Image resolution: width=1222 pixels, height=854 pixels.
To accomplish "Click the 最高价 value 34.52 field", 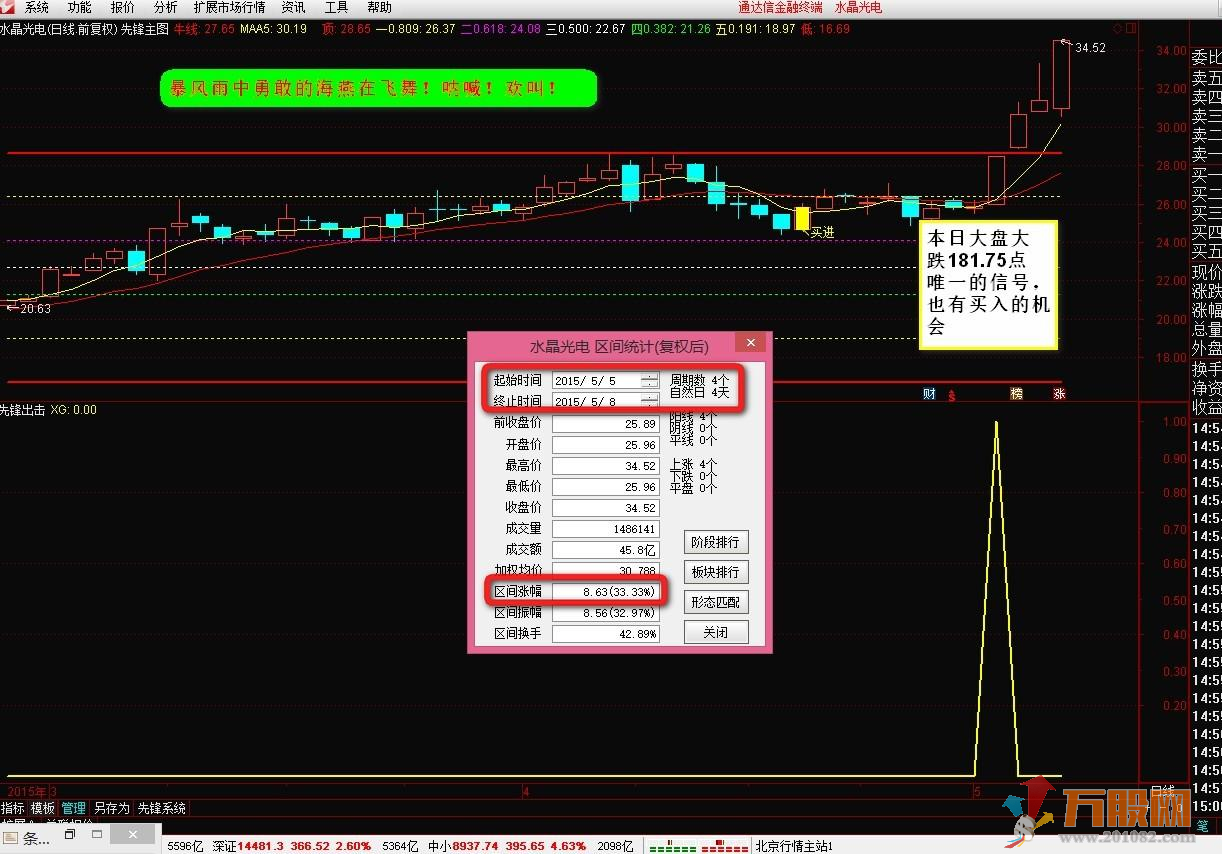I will pyautogui.click(x=606, y=465).
